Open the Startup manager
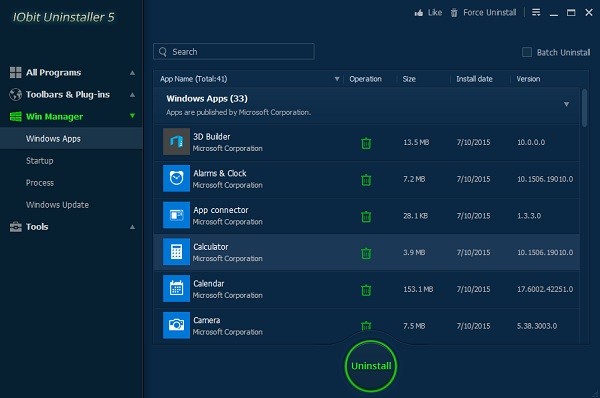 (39, 161)
